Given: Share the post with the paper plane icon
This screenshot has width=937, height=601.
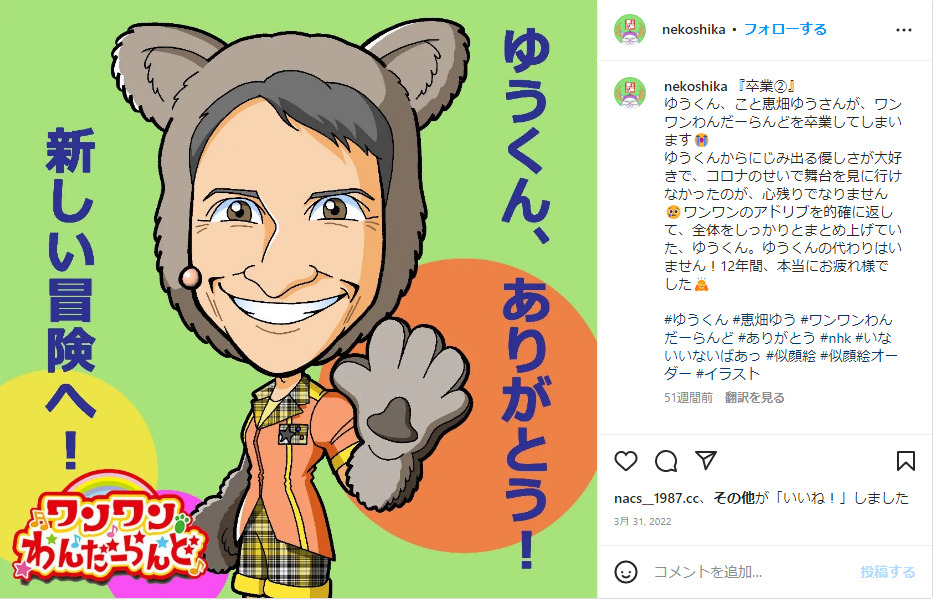Looking at the screenshot, I should click(706, 461).
